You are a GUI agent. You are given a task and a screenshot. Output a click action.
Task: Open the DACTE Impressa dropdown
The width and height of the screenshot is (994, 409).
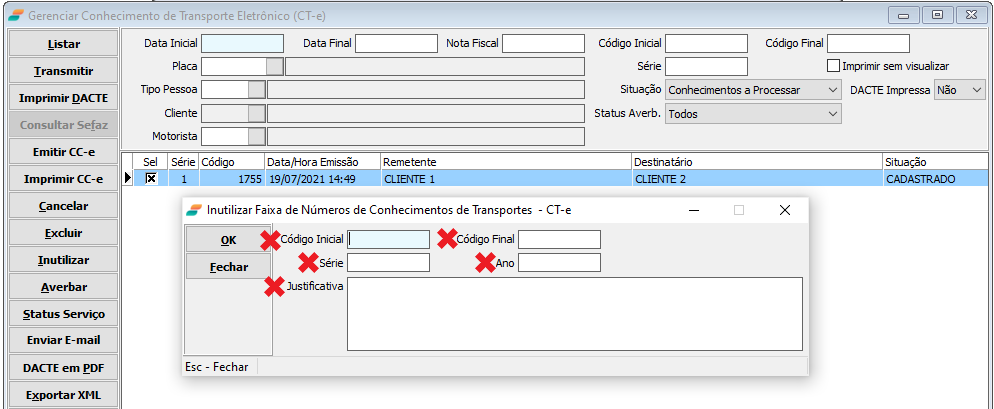pyautogui.click(x=976, y=90)
